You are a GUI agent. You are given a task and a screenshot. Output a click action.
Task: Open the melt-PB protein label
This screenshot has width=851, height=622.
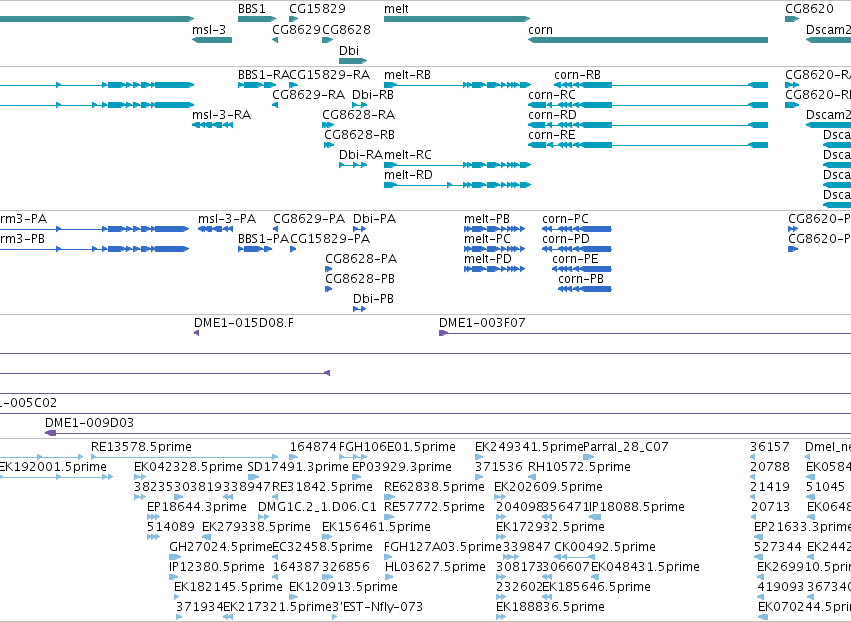487,219
